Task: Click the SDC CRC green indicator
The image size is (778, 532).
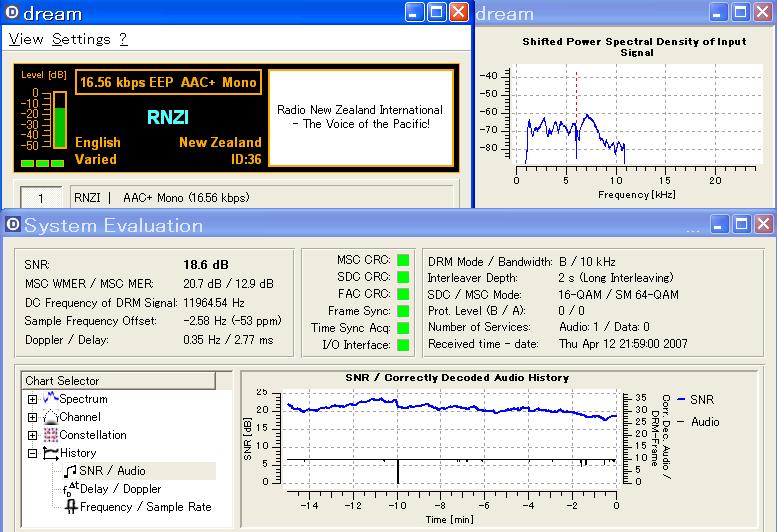Action: tap(403, 277)
